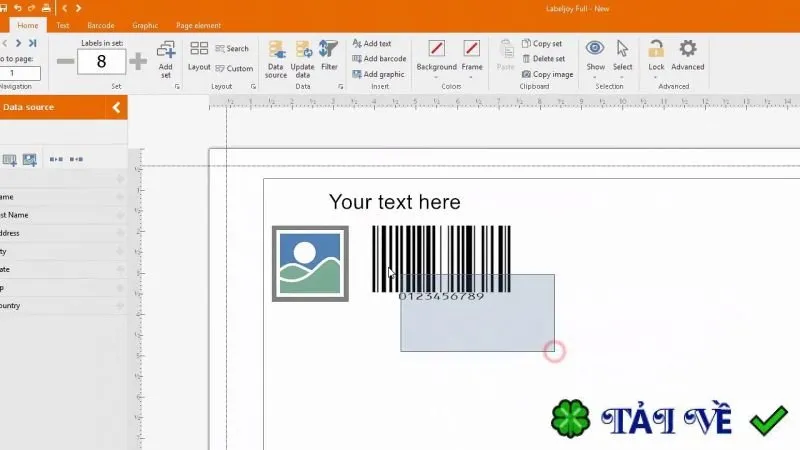Click the Labels in set value field
The height and width of the screenshot is (450, 800).
click(101, 62)
